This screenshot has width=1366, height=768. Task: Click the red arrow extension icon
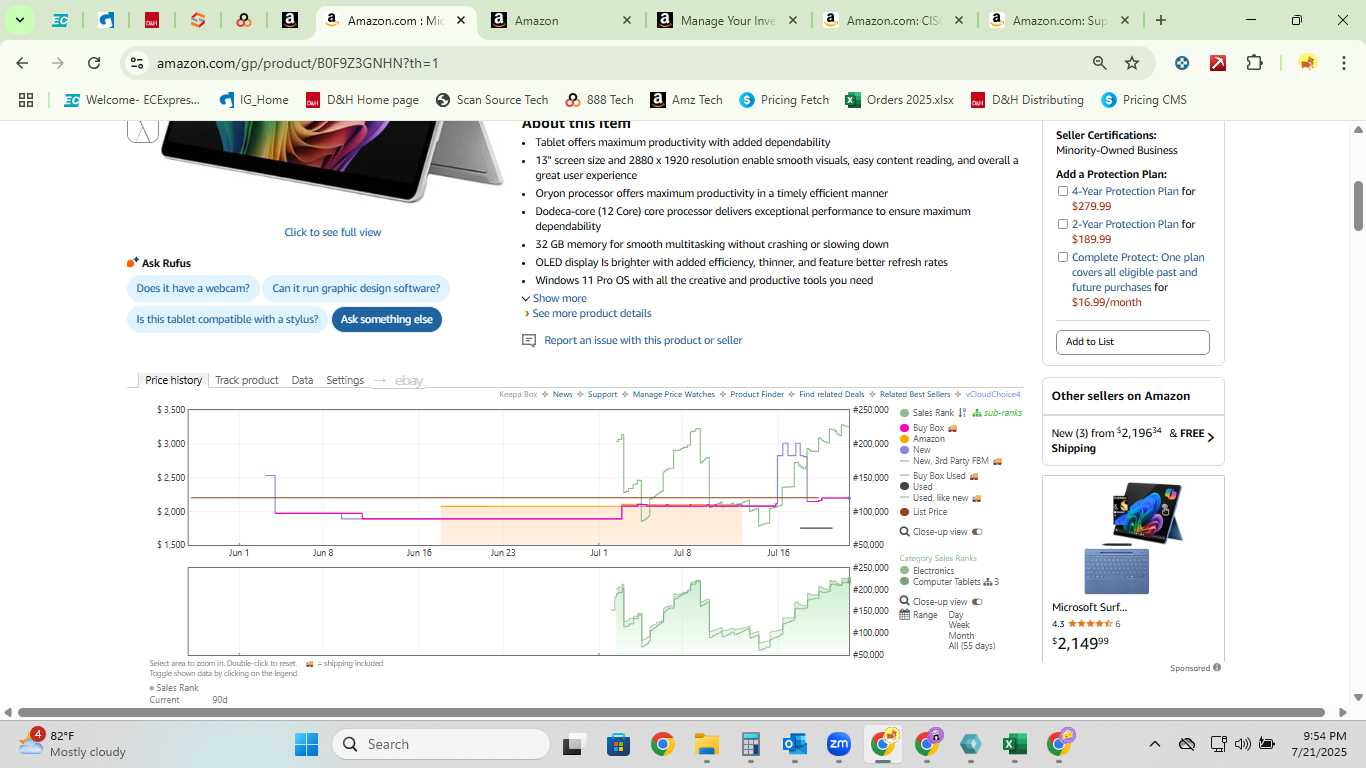pyautogui.click(x=1218, y=63)
